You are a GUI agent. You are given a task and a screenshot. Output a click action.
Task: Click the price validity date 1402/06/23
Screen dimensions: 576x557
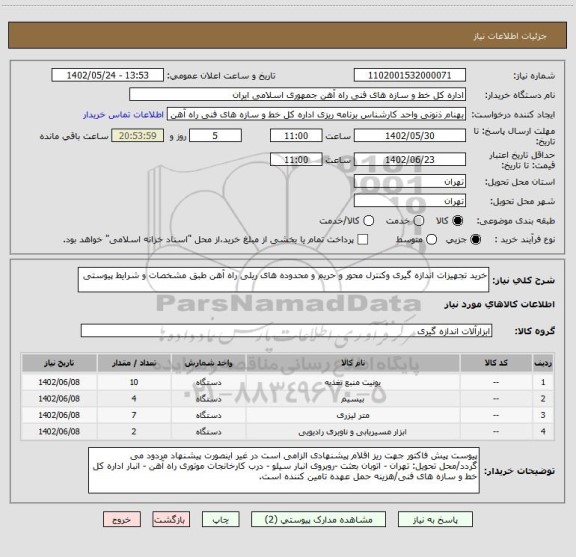410,159
